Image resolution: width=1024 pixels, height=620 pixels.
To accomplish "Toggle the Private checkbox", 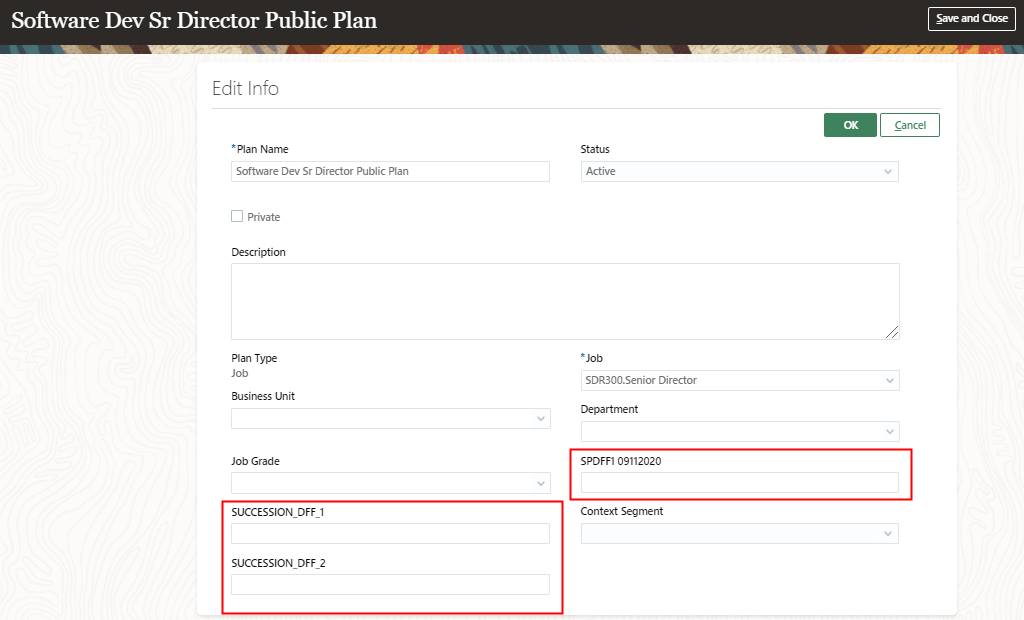I will [238, 216].
